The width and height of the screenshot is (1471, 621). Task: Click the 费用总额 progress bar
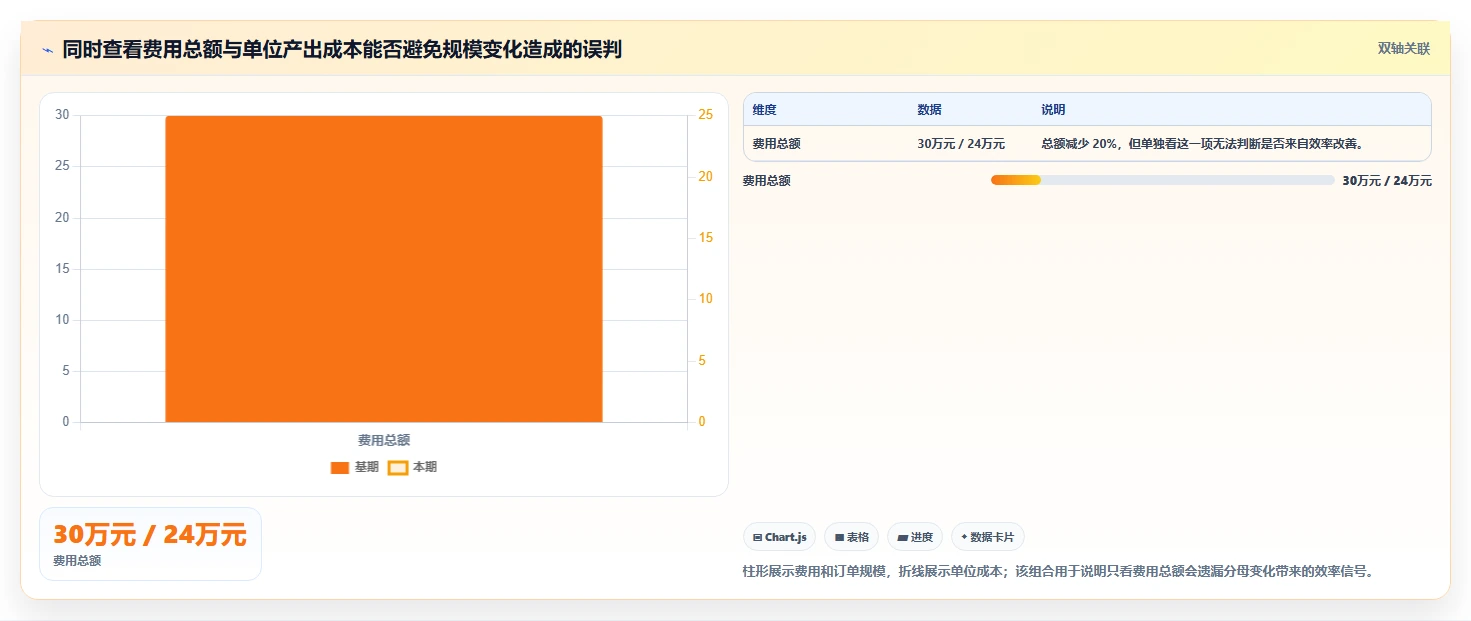(x=1162, y=180)
